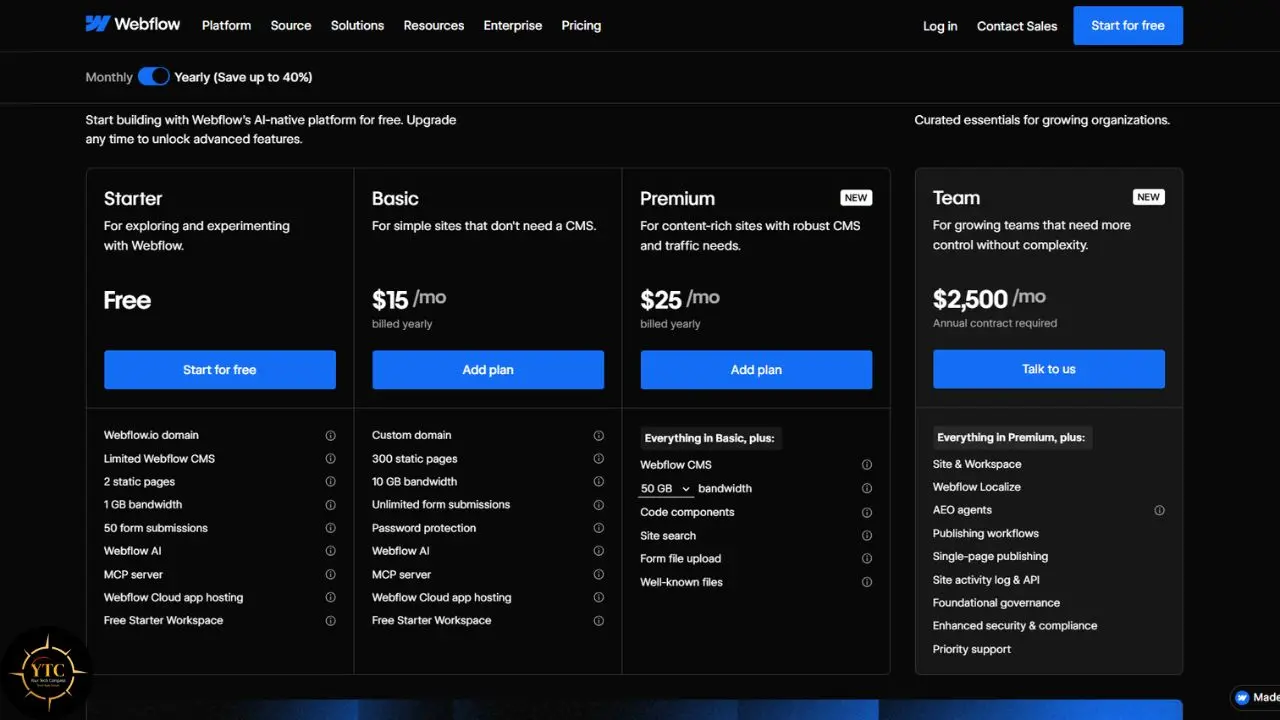Open info for Unlimited form submissions
The height and width of the screenshot is (720, 1280).
coord(598,505)
